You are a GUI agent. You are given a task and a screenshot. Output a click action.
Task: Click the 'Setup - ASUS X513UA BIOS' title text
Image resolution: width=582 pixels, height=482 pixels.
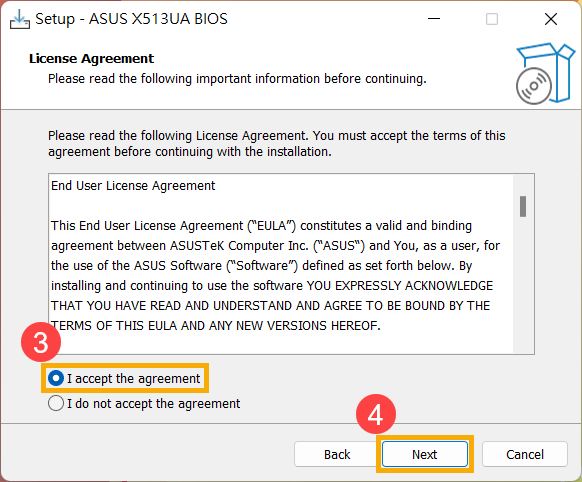(x=131, y=19)
